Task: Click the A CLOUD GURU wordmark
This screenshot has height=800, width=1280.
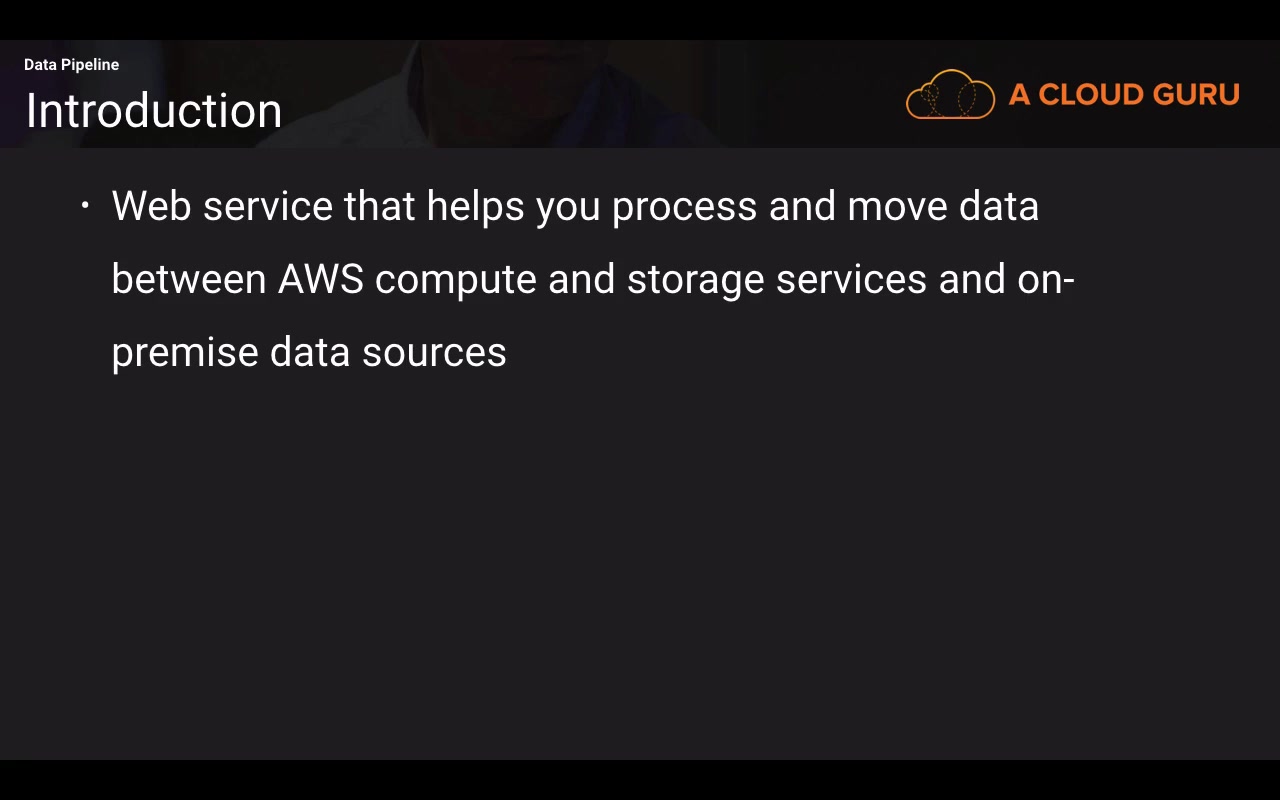Action: coord(1124,95)
